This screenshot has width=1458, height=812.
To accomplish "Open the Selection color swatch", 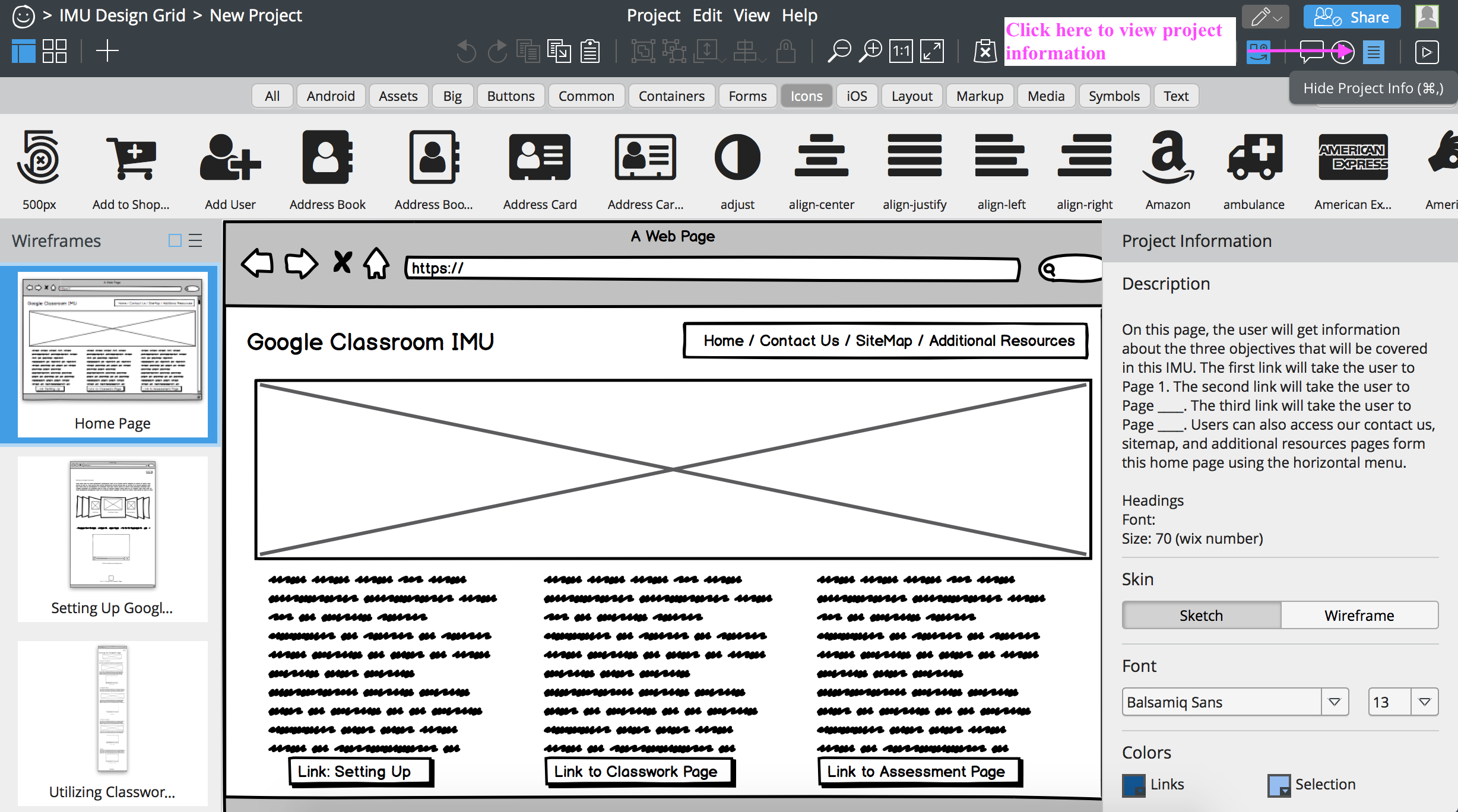I will pyautogui.click(x=1279, y=785).
